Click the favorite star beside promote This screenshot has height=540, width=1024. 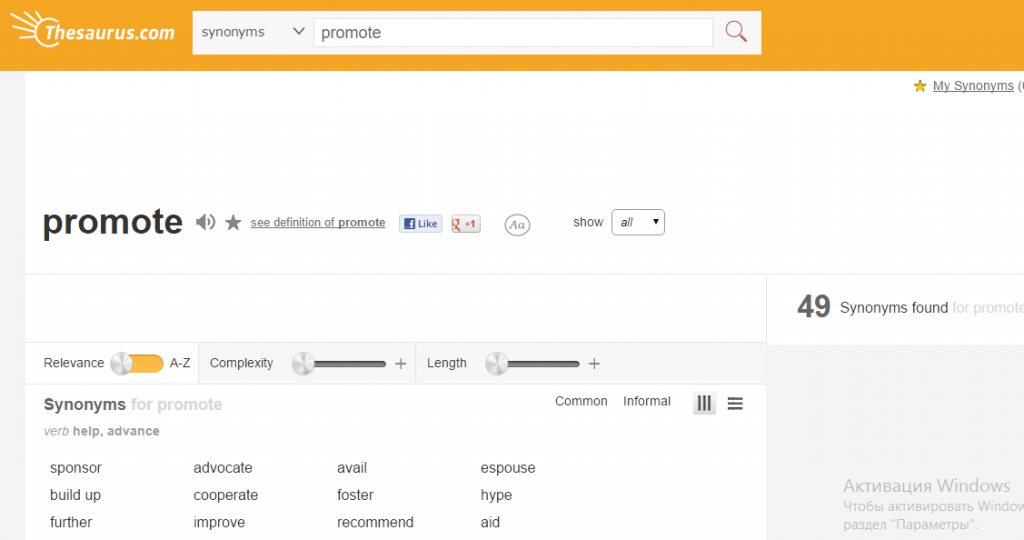coord(233,222)
